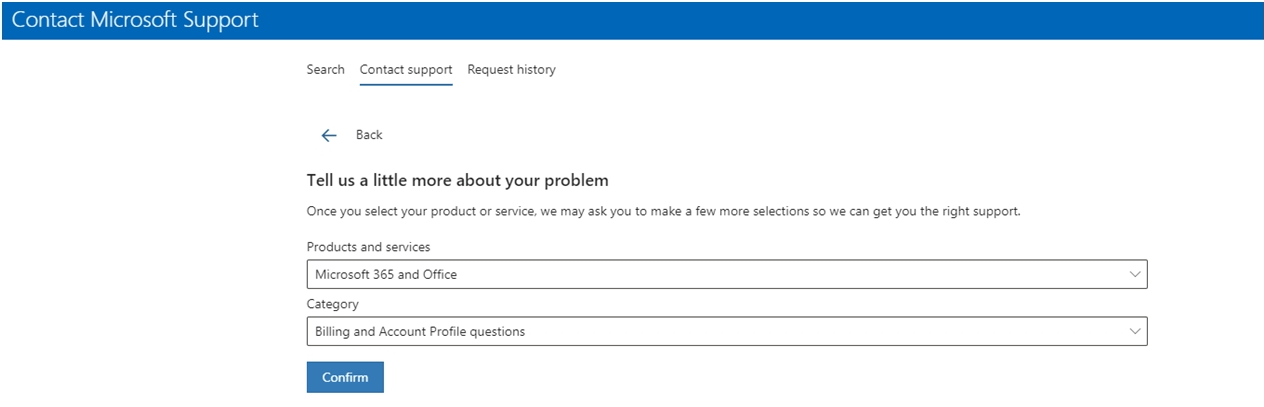
Task: Click chevron in Billing and Account Profile box
Action: click(1134, 331)
